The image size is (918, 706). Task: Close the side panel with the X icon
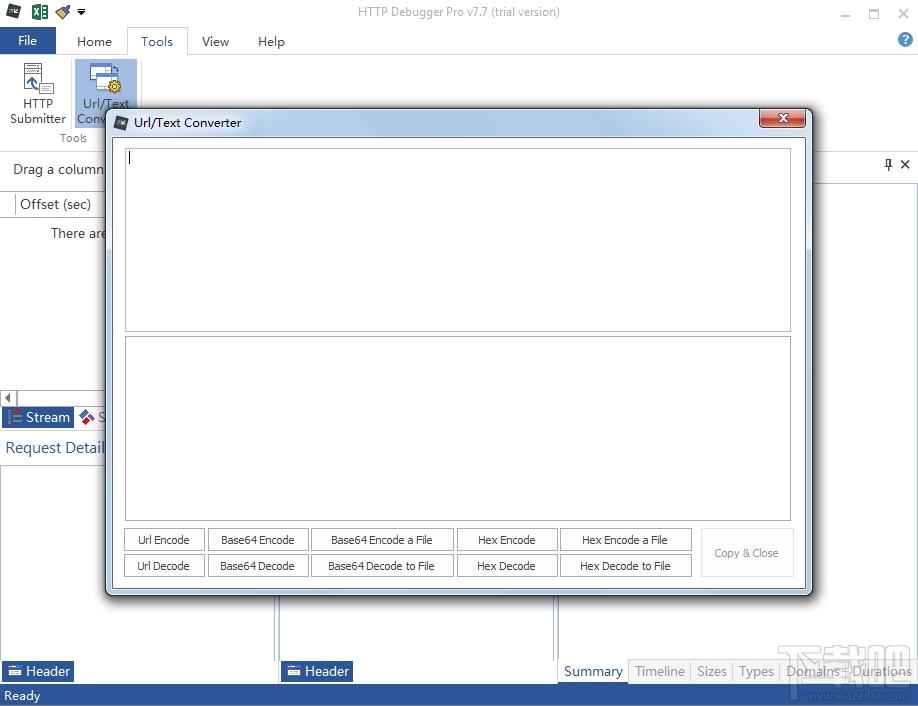click(x=905, y=164)
